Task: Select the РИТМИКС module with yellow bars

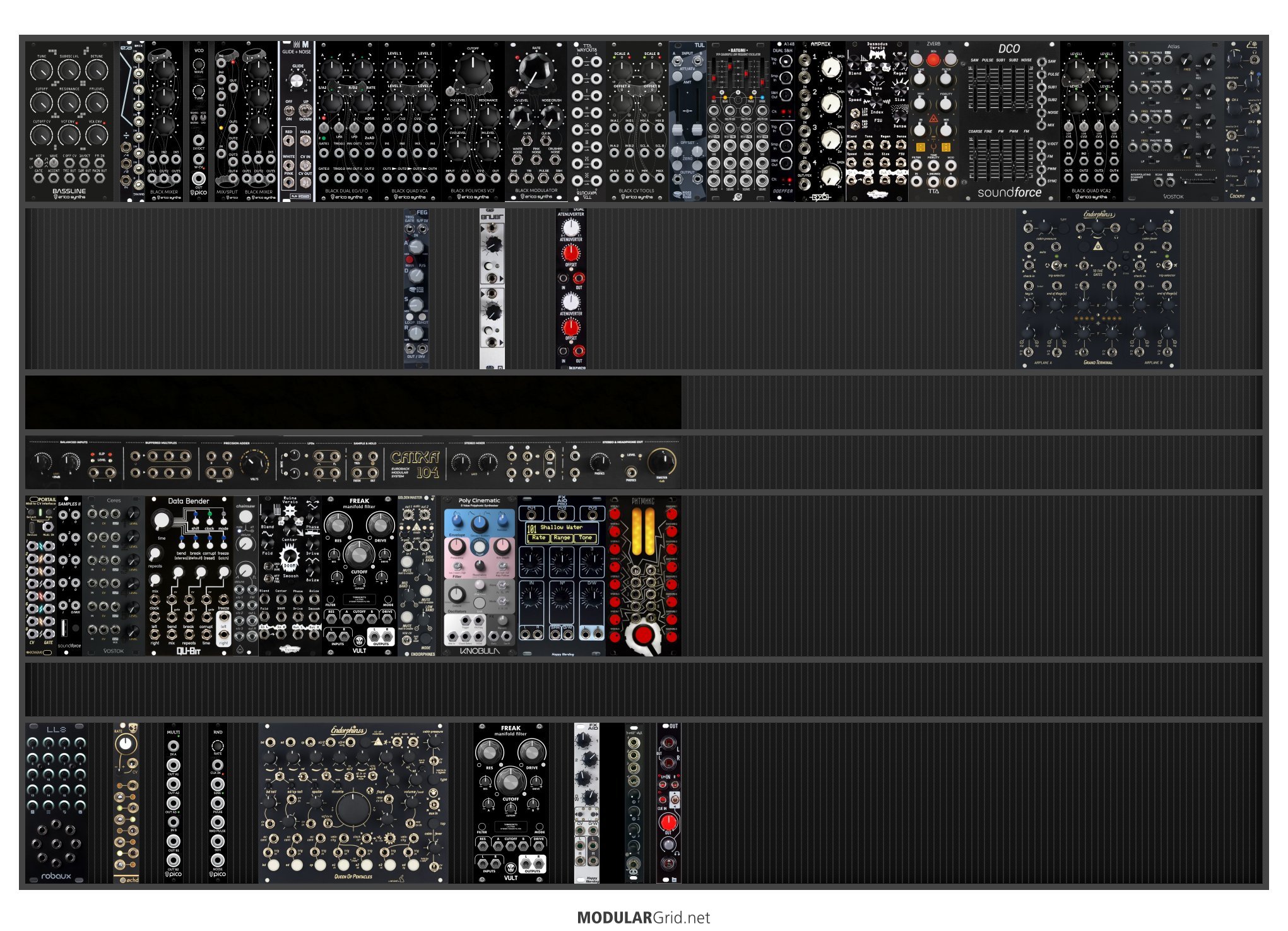Action: [644, 576]
